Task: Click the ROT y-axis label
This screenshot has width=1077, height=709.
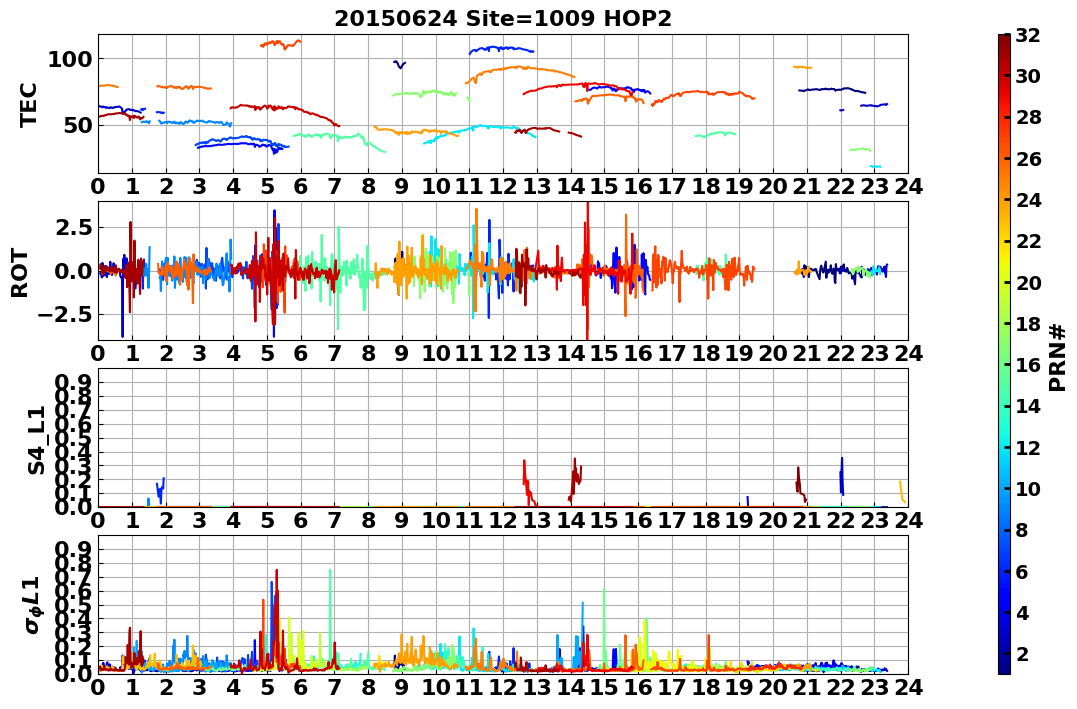Action: pos(20,273)
